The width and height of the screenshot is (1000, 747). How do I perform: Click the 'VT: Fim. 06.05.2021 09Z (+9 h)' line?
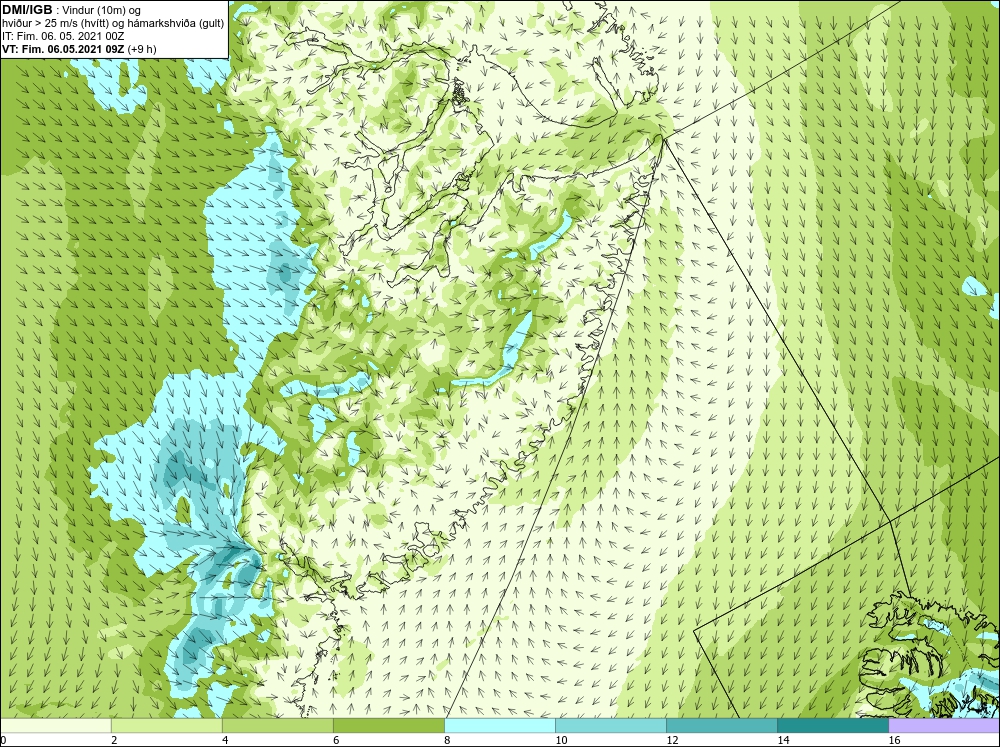79,48
